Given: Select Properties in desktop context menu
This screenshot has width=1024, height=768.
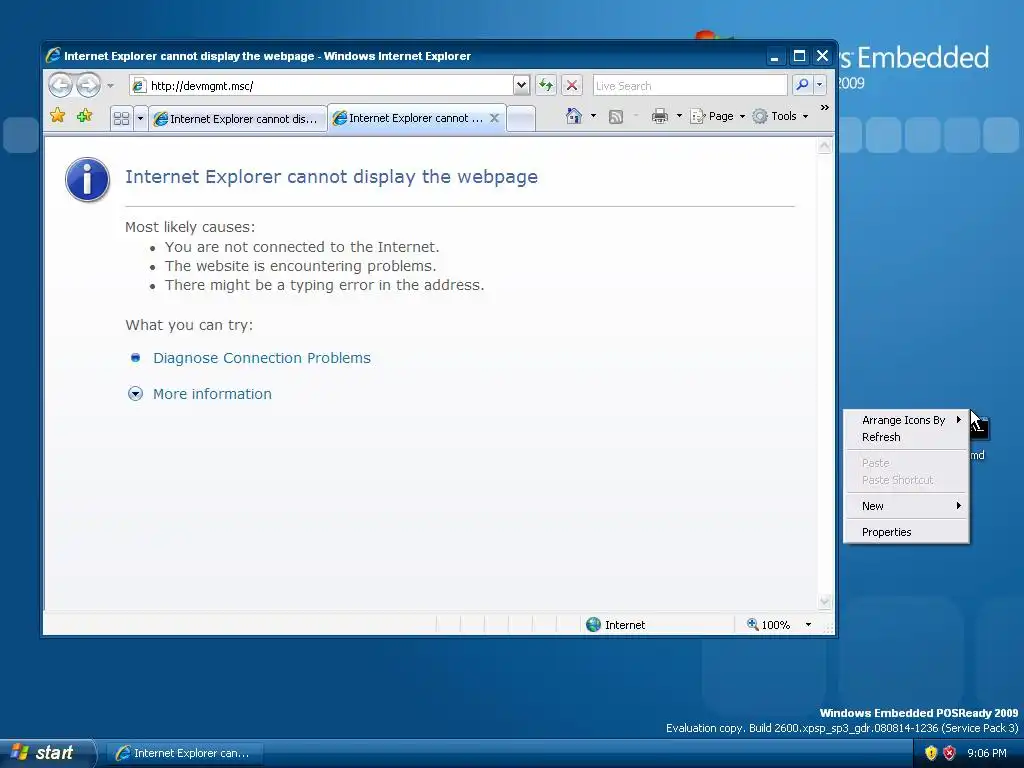Looking at the screenshot, I should click(x=906, y=532).
